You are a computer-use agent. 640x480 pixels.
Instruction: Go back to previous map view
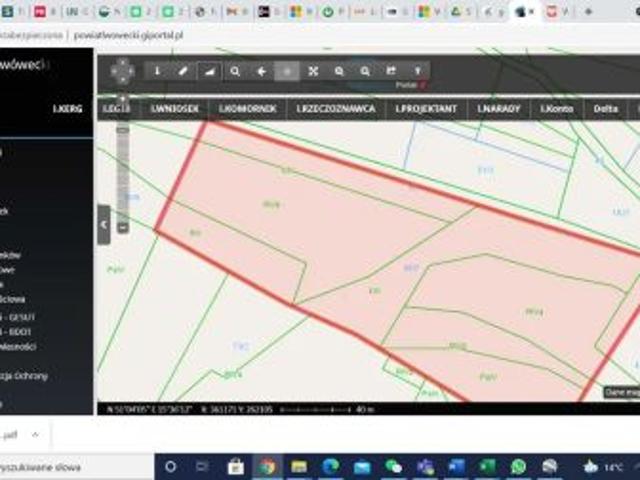pyautogui.click(x=261, y=71)
